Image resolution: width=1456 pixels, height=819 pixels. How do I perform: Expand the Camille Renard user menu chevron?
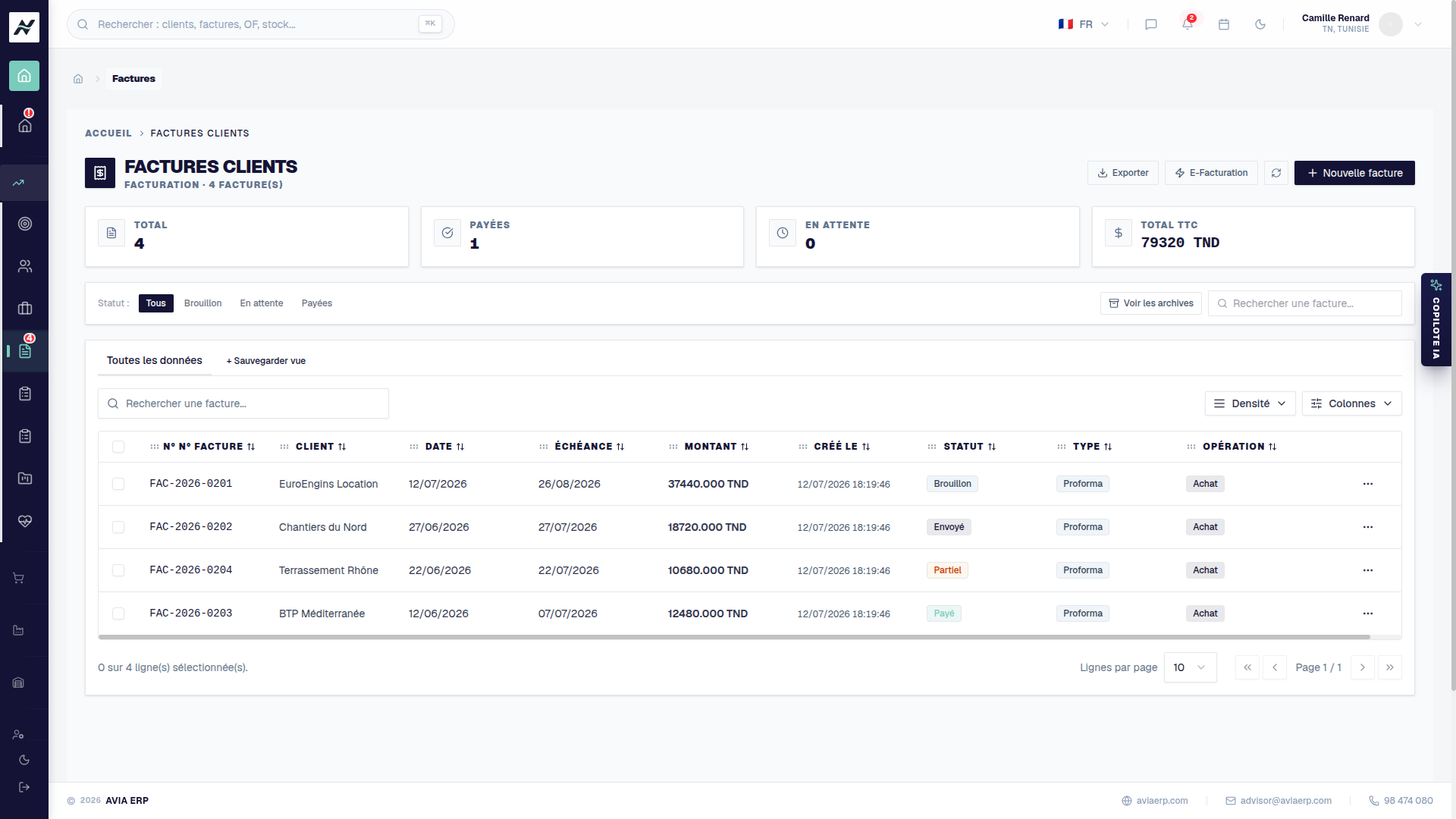tap(1418, 24)
